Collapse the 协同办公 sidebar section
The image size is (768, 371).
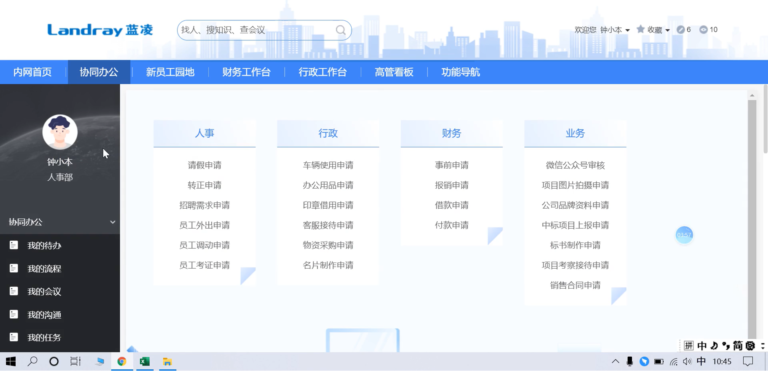[113, 222]
